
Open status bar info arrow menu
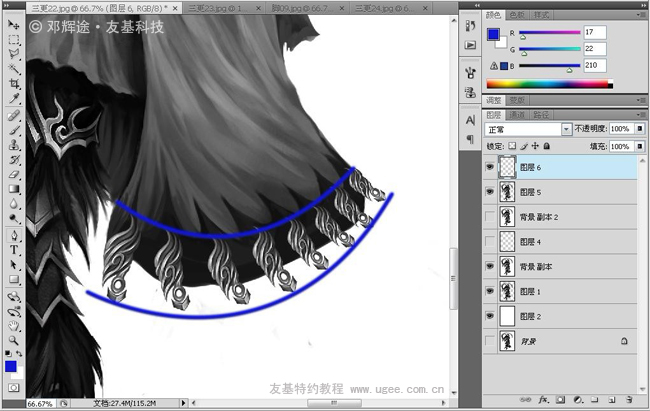tap(183, 403)
